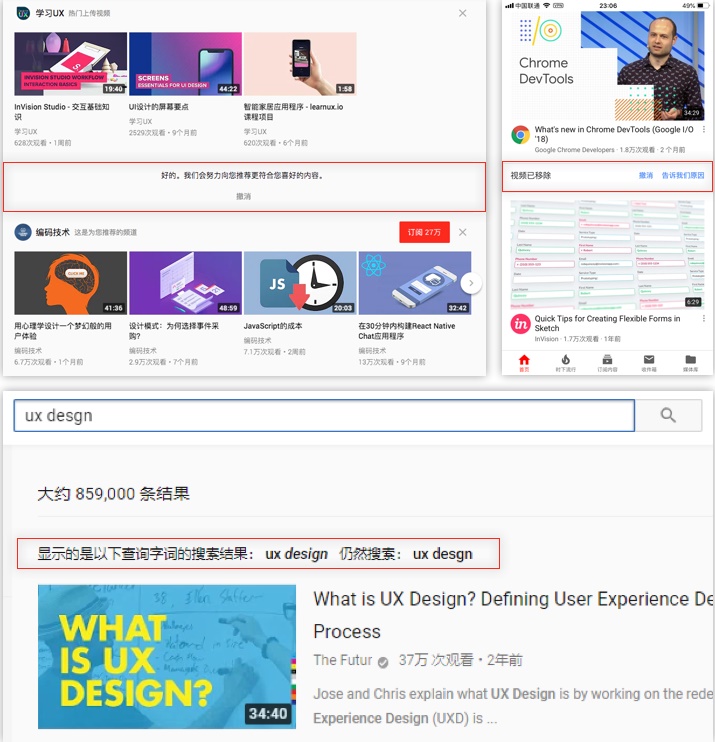
Task: Click the magnifier search button
Action: coord(668,415)
